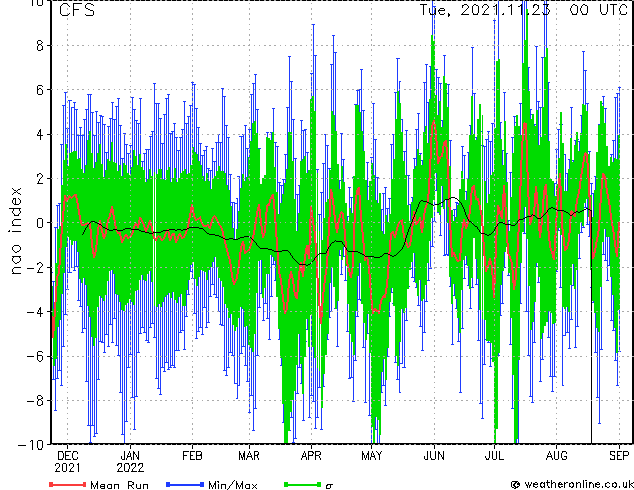
Task: Click the y-axis value -6
Action: click(x=35, y=357)
